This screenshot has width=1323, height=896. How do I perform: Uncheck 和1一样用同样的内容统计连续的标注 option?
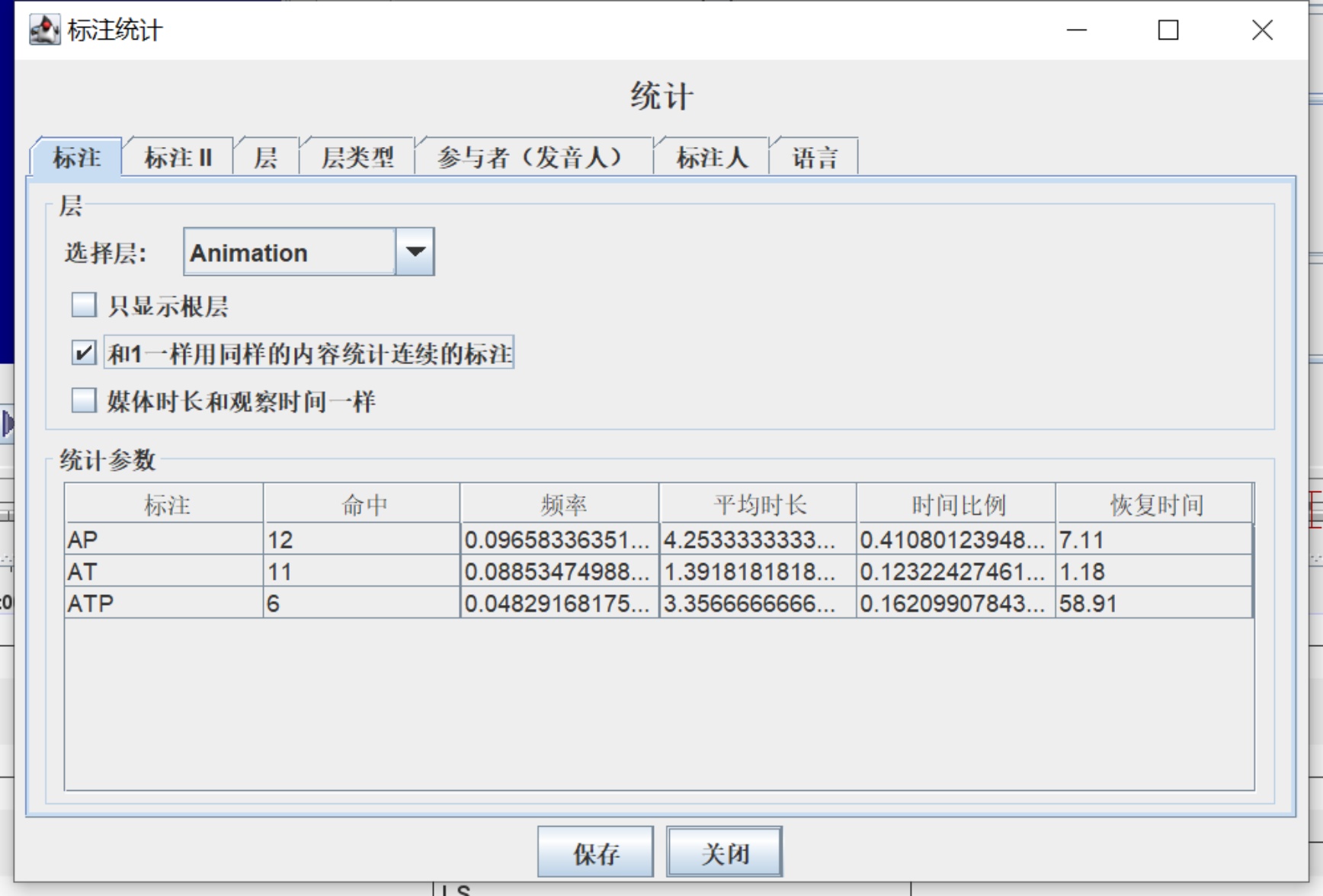point(84,353)
